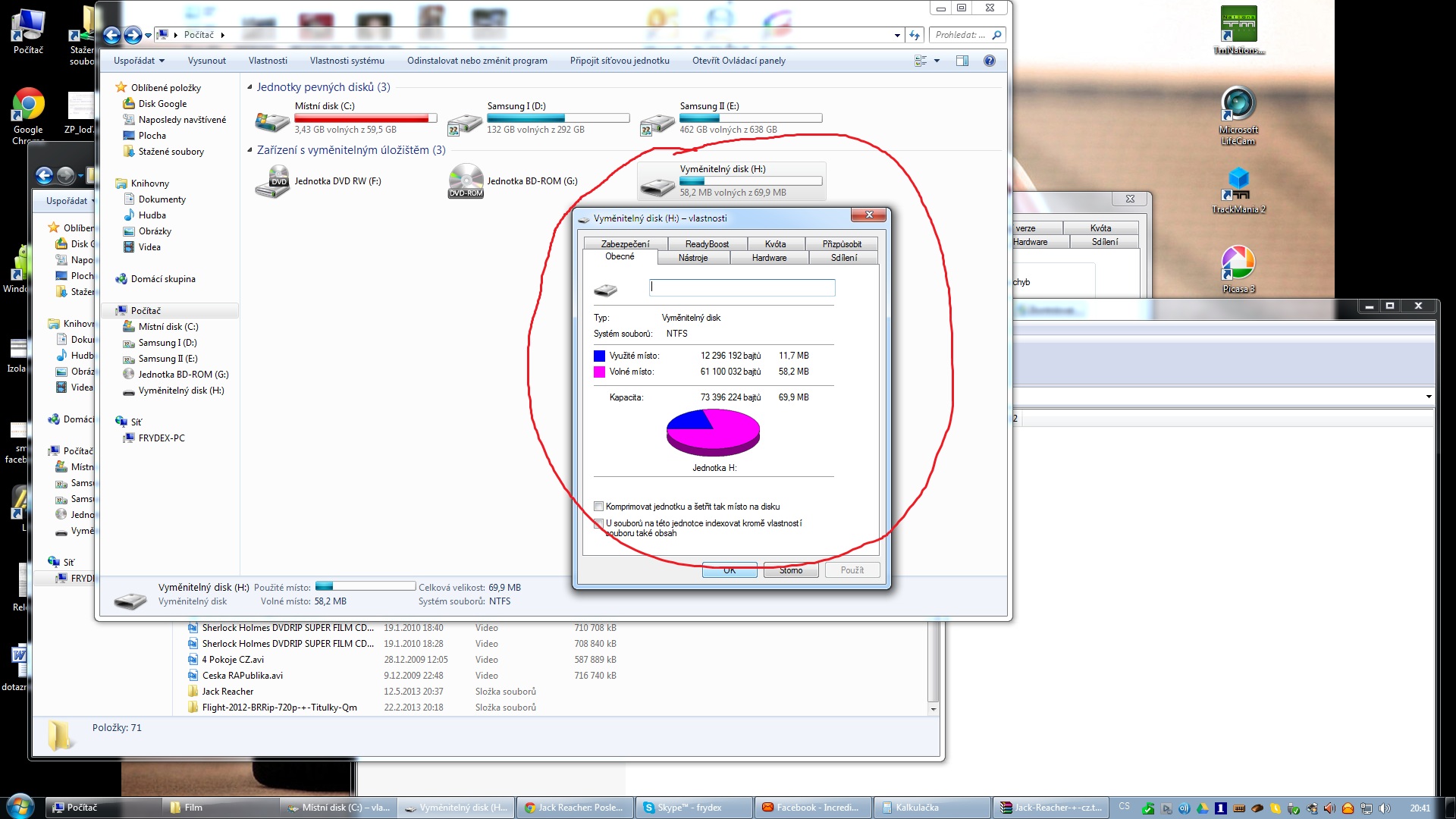Click the Jednotka BD-ROM (G:) disc icon

tap(465, 181)
